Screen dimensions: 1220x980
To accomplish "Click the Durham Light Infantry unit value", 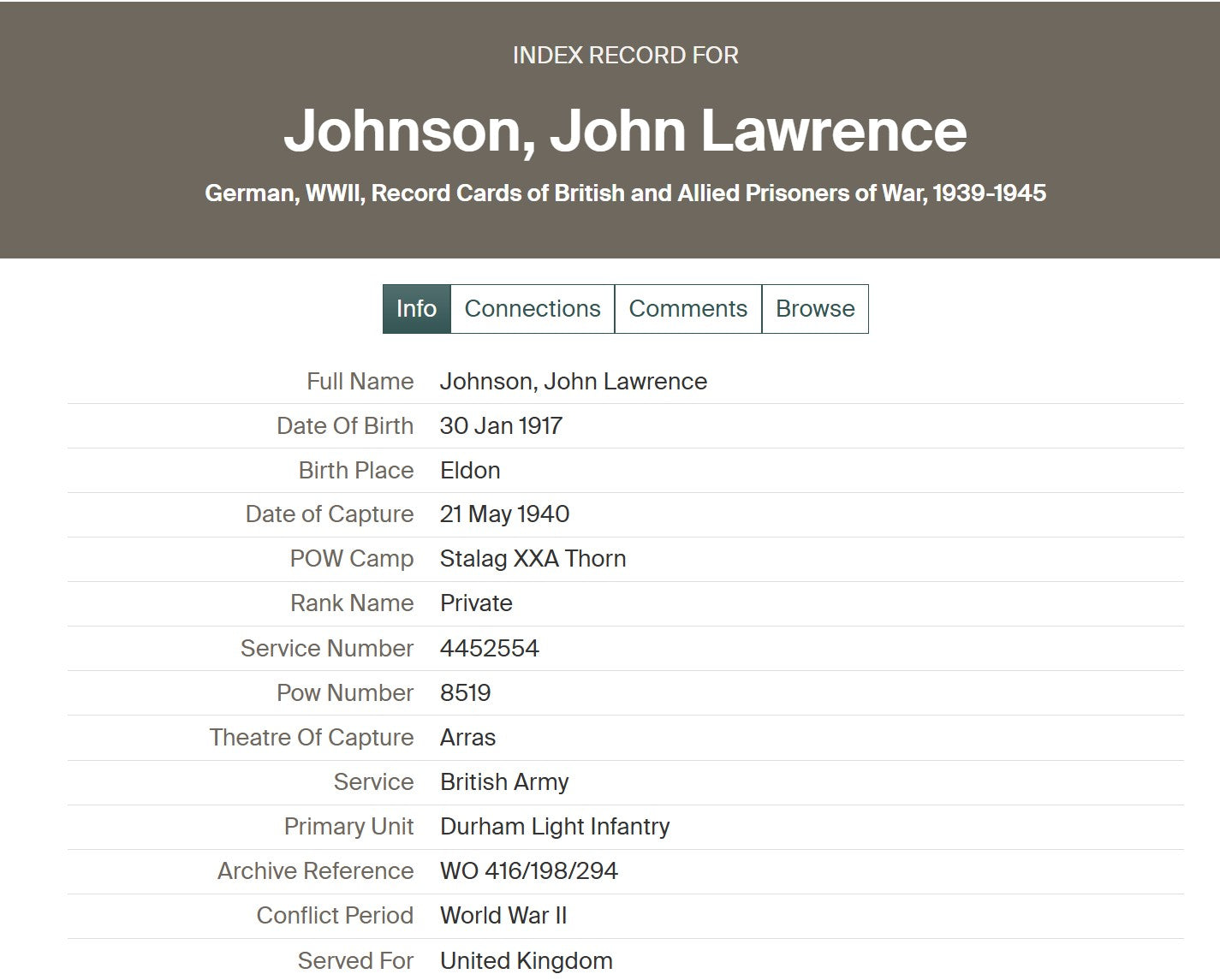I will click(x=555, y=827).
